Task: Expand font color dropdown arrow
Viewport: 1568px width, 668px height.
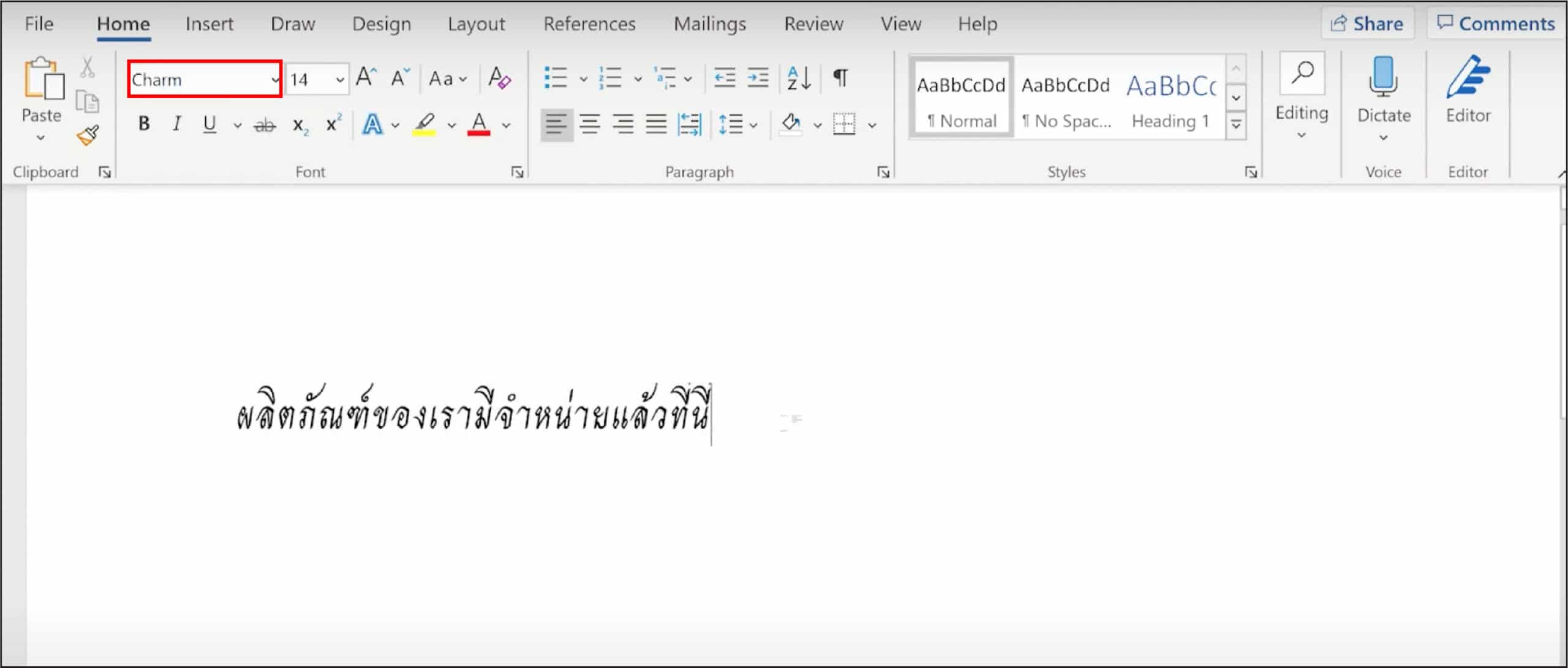Action: 507,126
